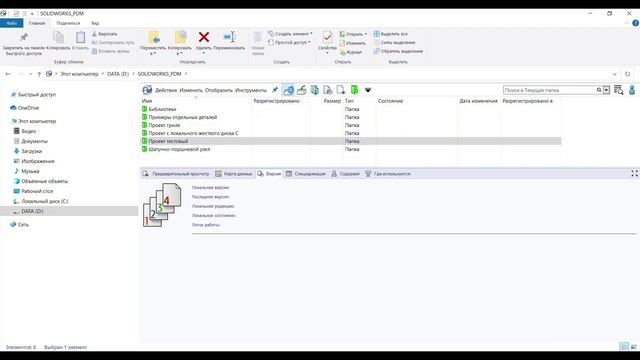Switch to the Вид ribbon tab
The width and height of the screenshot is (640, 360).
coord(95,23)
